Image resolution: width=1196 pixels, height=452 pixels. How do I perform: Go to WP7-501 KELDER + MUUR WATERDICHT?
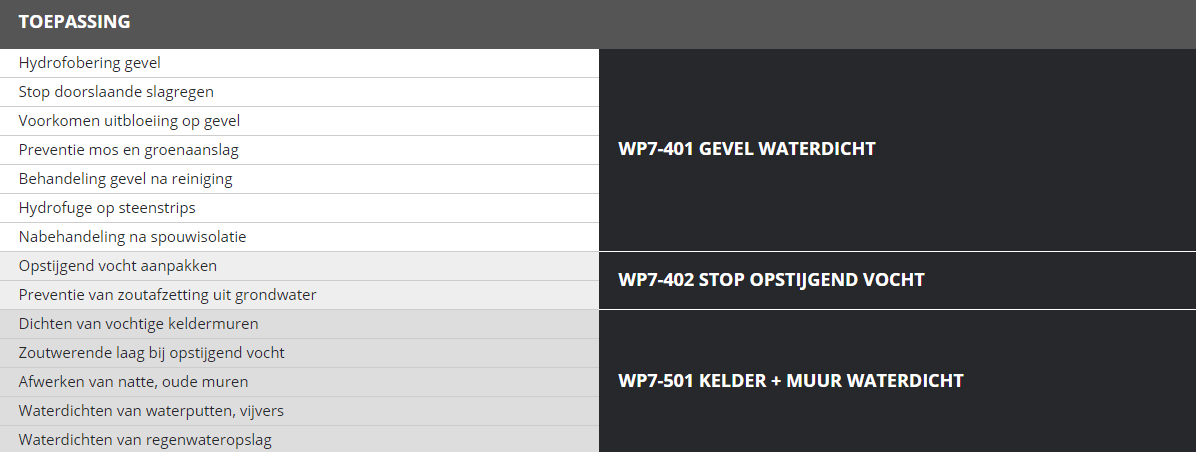[791, 381]
